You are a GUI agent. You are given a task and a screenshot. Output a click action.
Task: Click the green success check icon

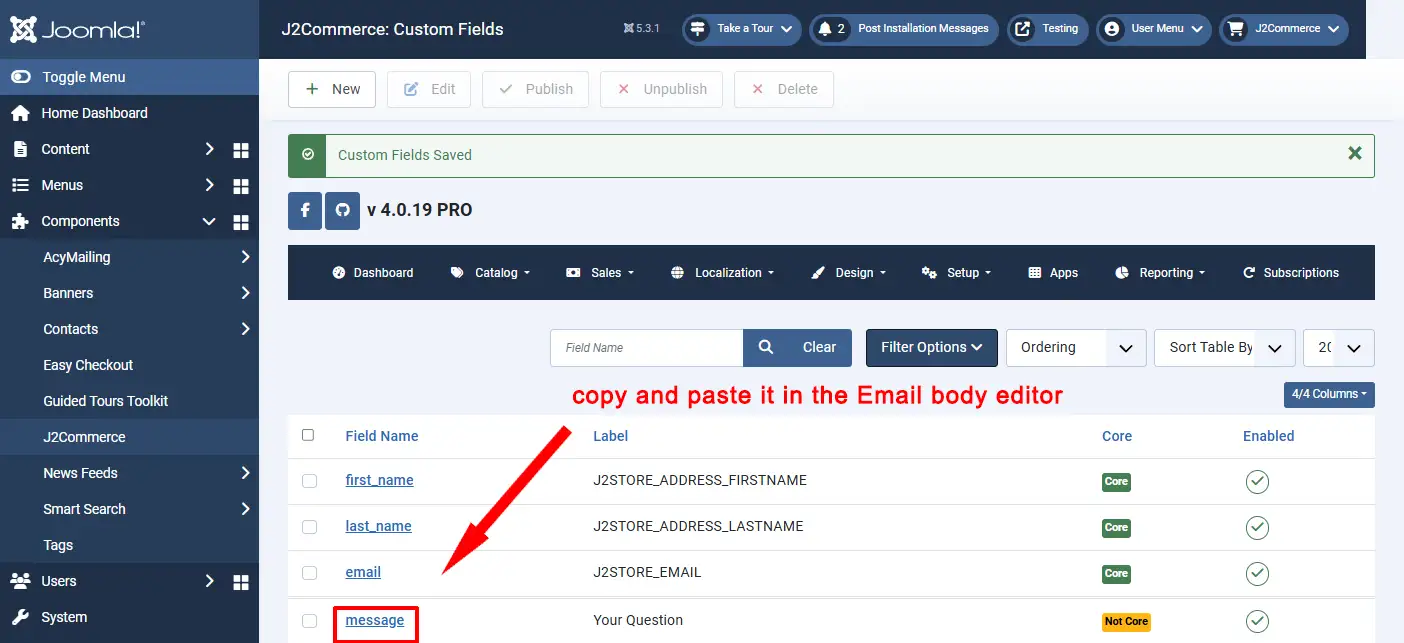[307, 155]
